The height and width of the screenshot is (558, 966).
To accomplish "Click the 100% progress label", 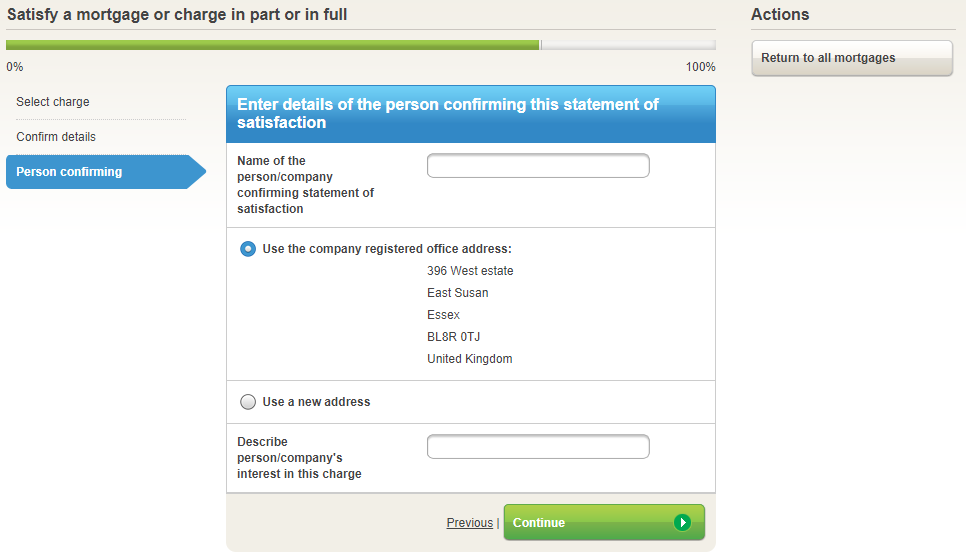I will click(x=700, y=67).
